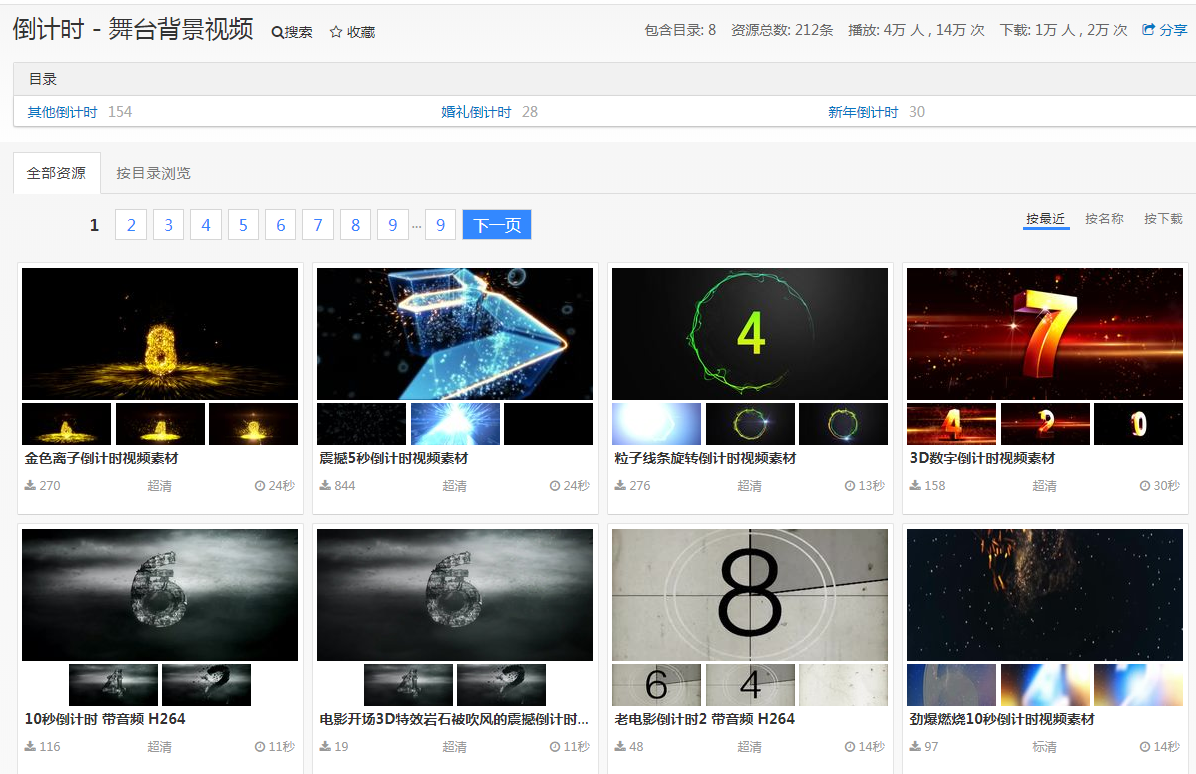1196x774 pixels.
Task: Go to page 5
Action: pos(243,225)
